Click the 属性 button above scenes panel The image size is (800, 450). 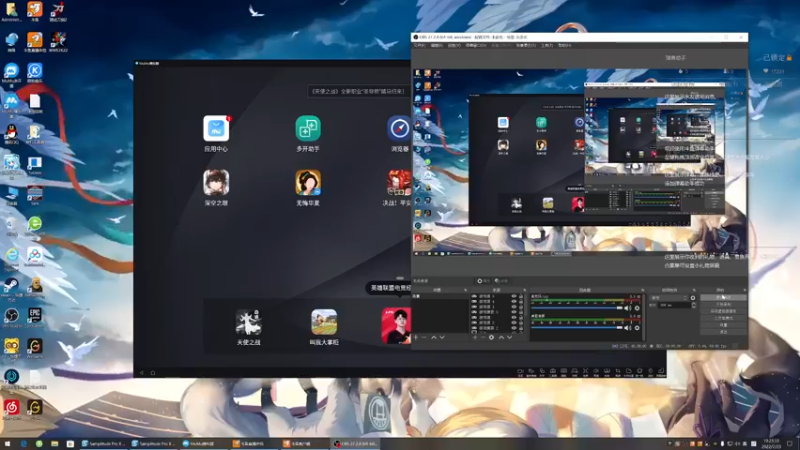[x=484, y=281]
